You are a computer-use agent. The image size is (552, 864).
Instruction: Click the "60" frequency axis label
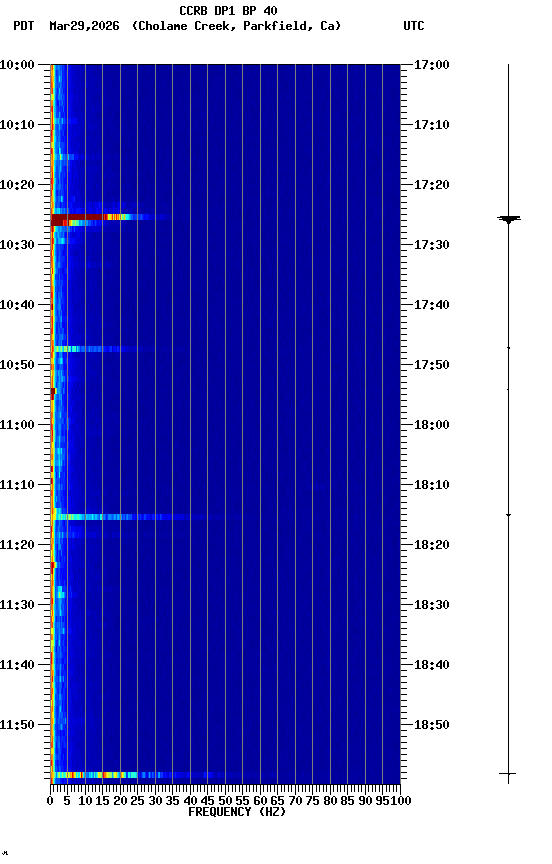pyautogui.click(x=260, y=802)
